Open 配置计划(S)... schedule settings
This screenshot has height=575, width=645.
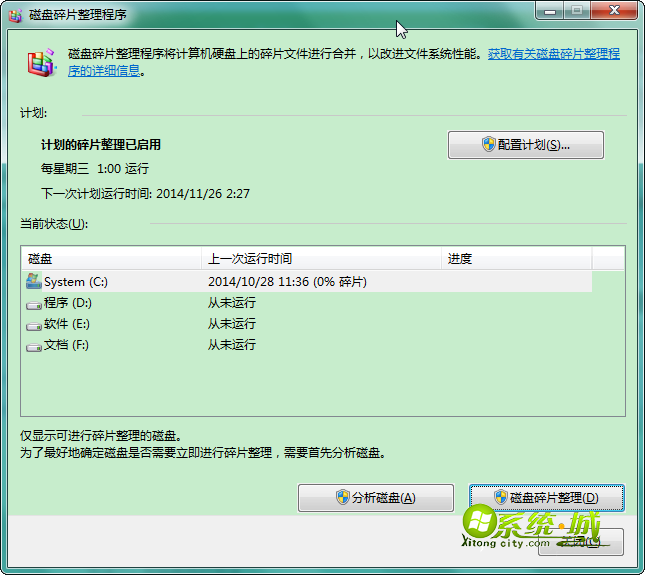(x=526, y=145)
